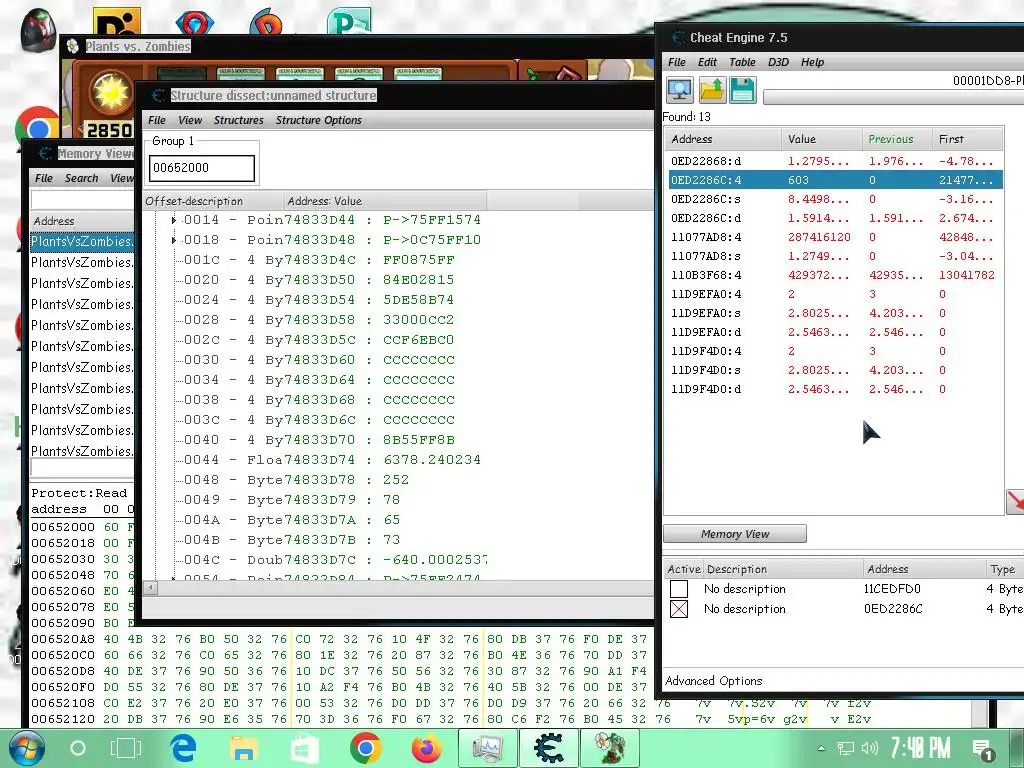Open Memory Viewer File menu
The width and height of the screenshot is (1024, 768).
[x=44, y=178]
